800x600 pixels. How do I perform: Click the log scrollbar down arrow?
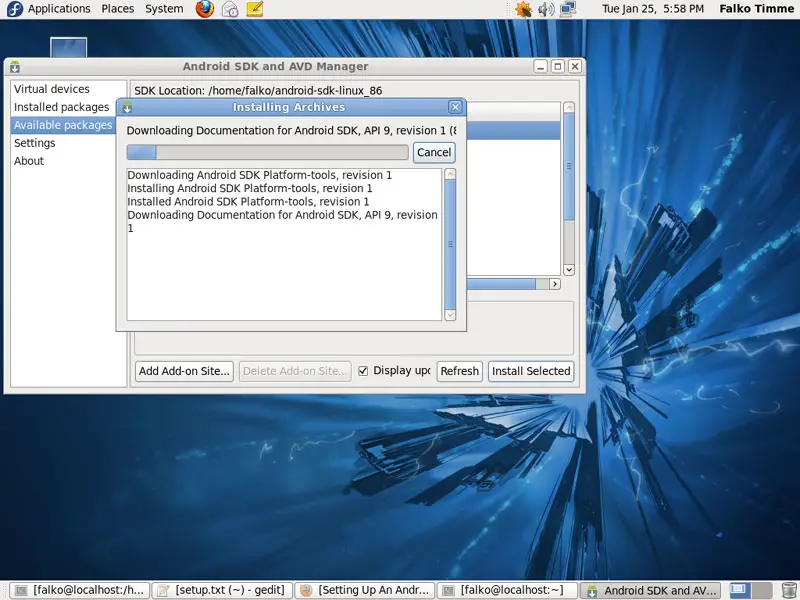click(450, 315)
